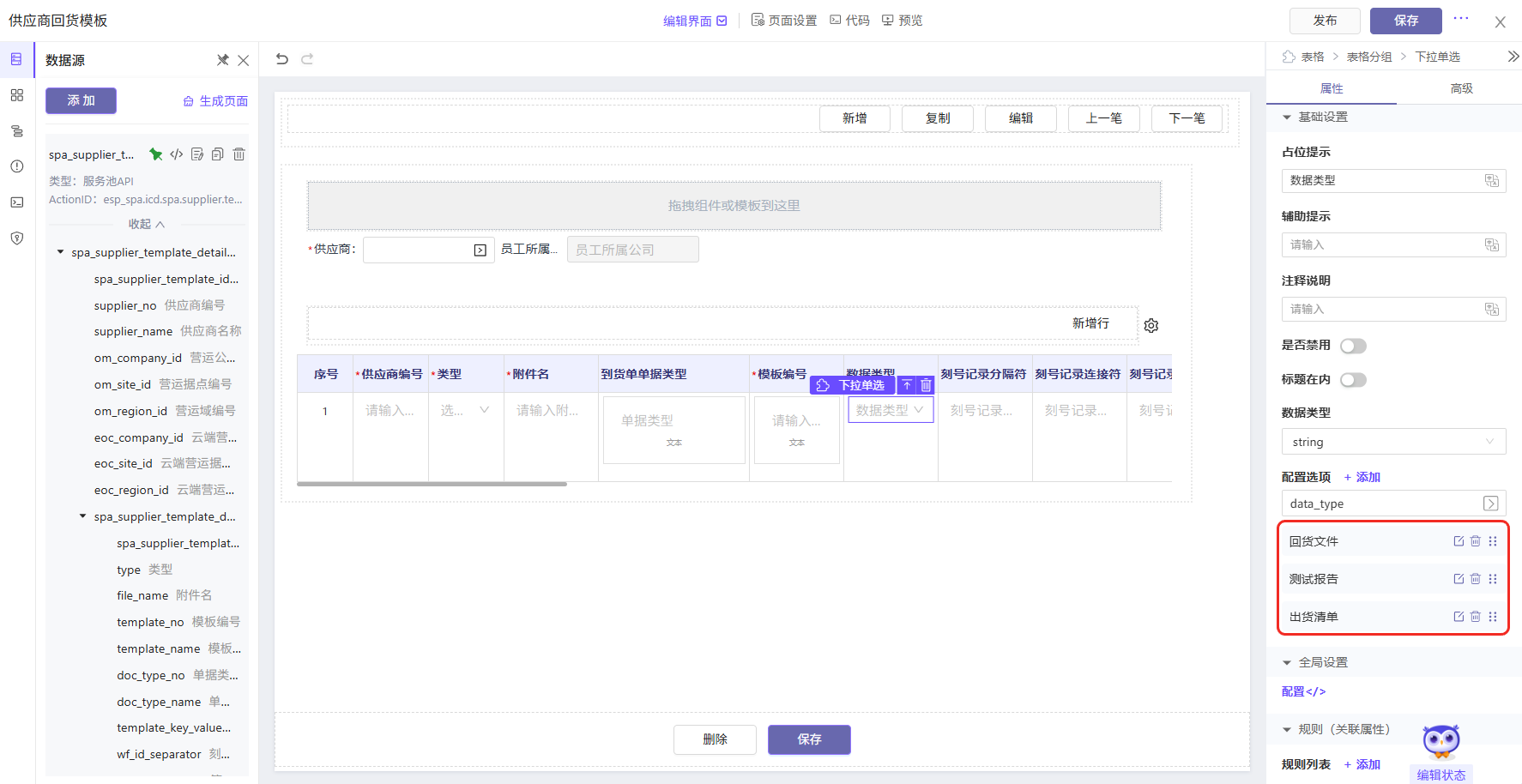The width and height of the screenshot is (1522, 784).
Task: Delete the 测试报告 option
Action: coord(1476,579)
